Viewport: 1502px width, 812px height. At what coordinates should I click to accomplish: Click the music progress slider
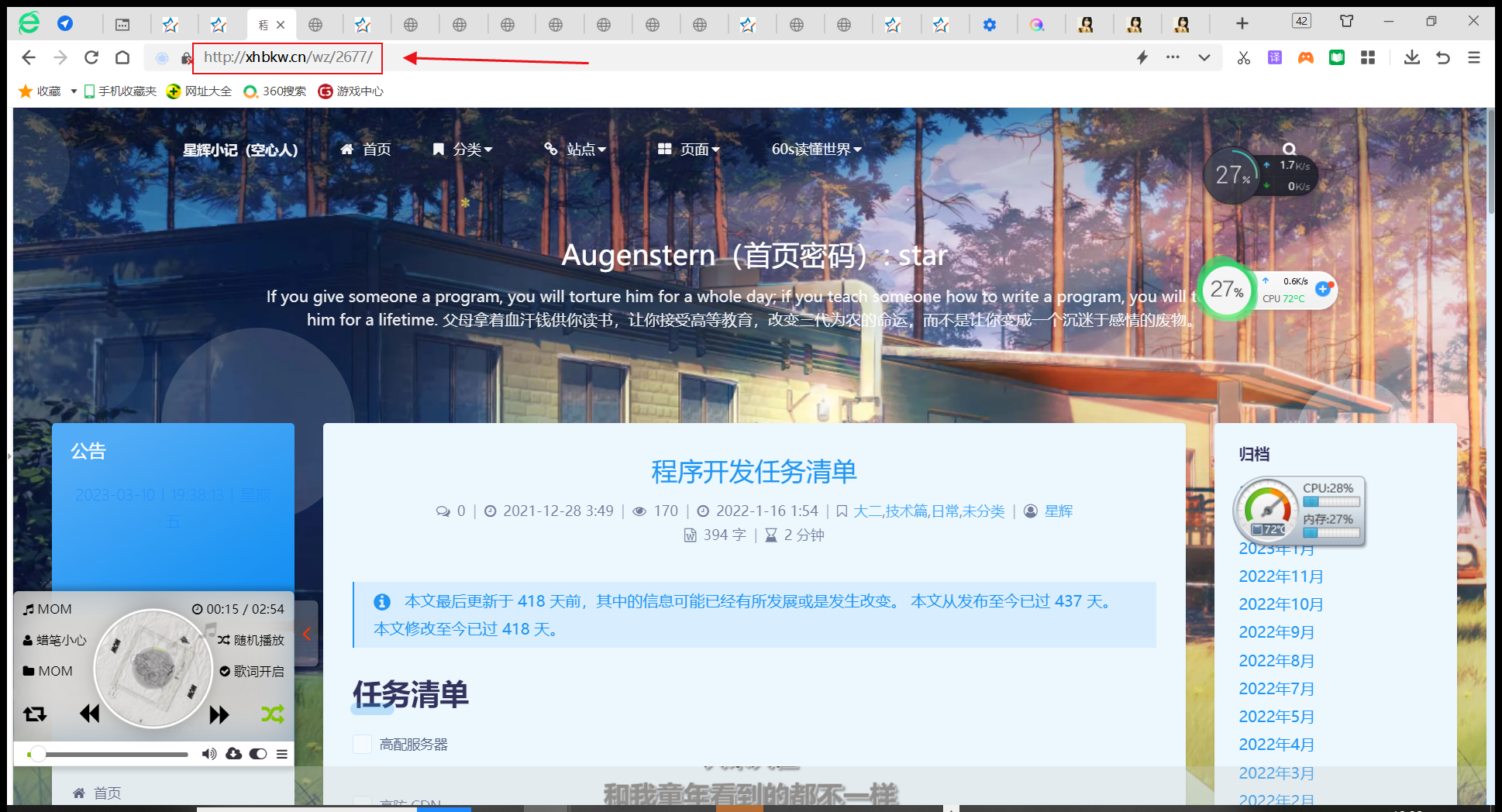tap(108, 754)
